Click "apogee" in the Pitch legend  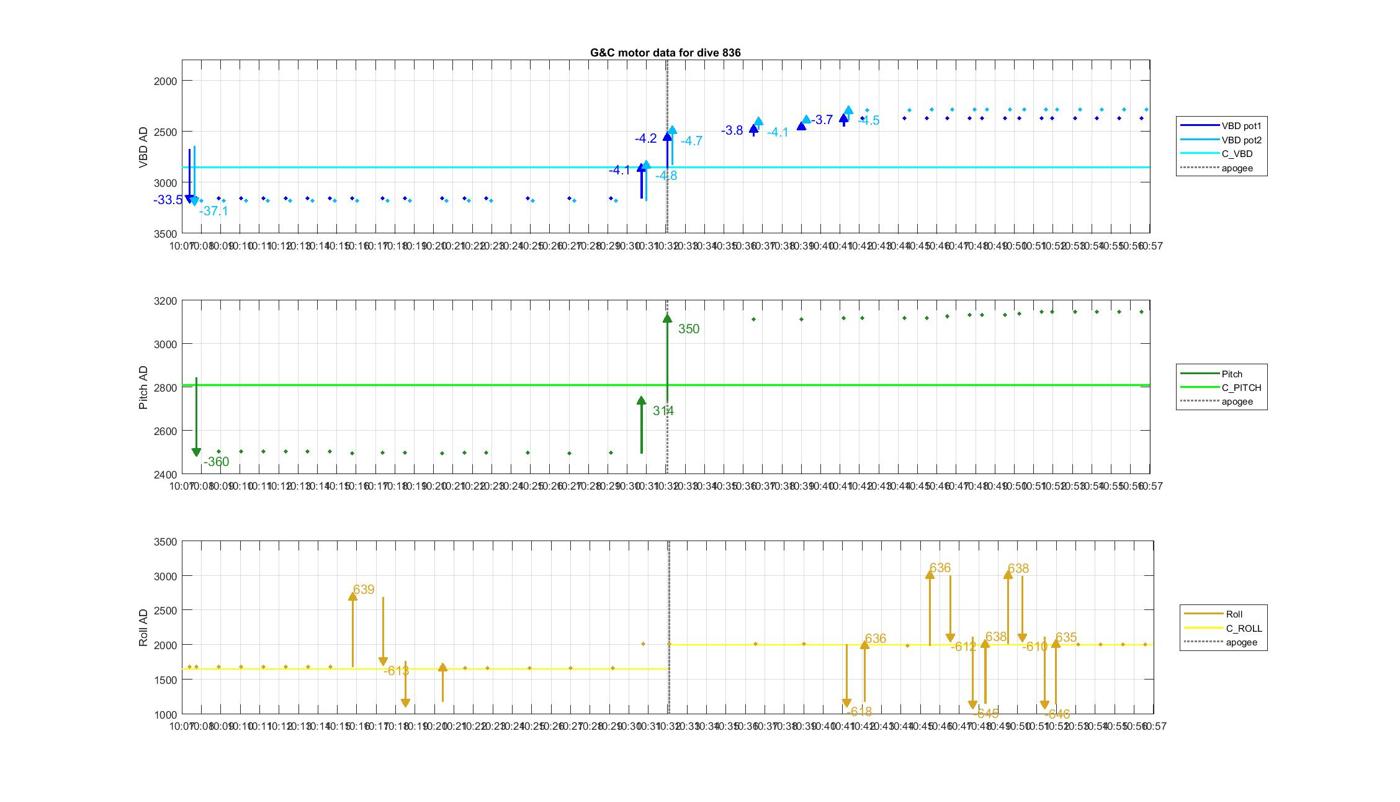pyautogui.click(x=1218, y=402)
